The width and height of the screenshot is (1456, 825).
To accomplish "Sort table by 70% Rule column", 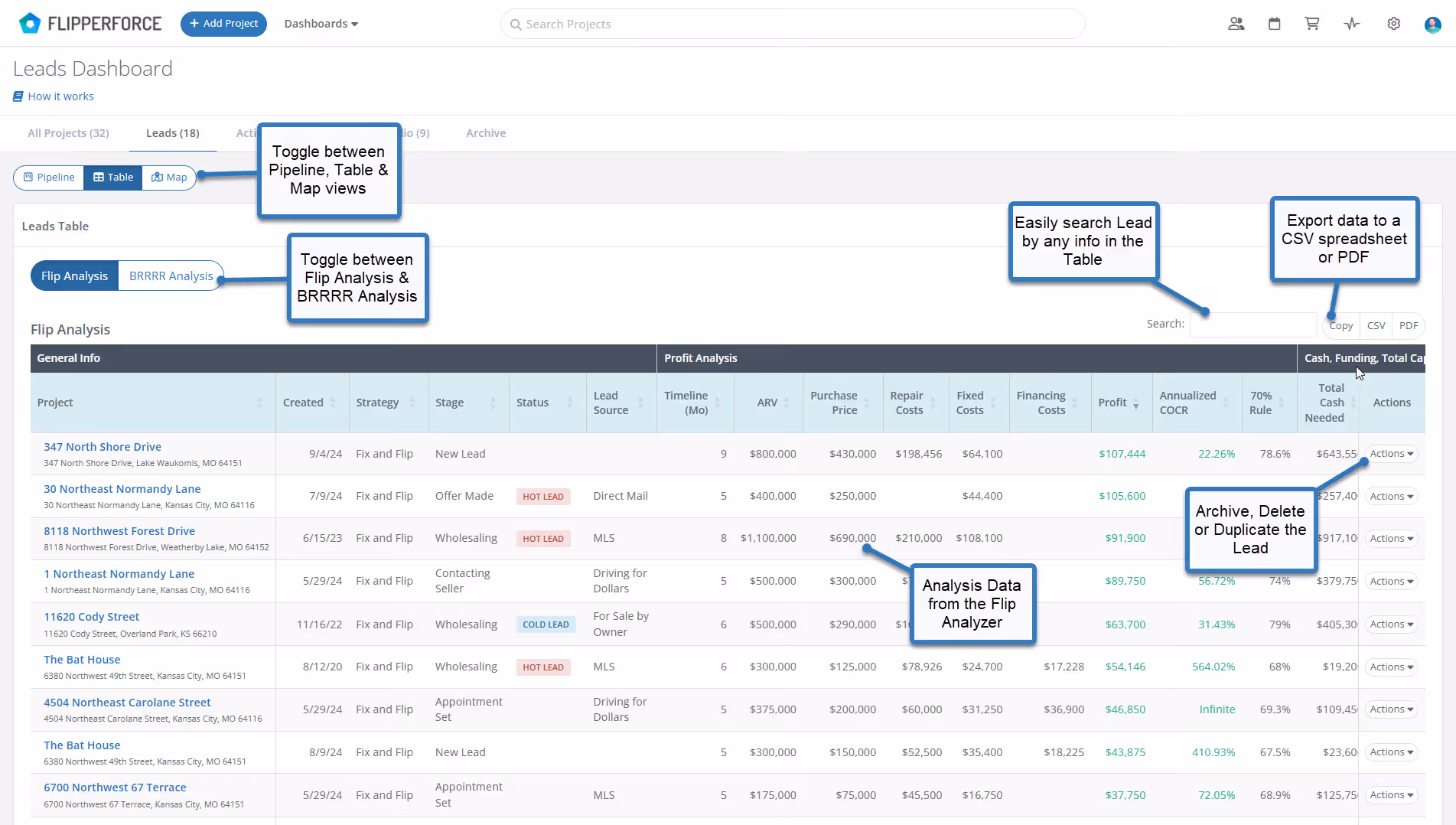I will click(x=1269, y=403).
